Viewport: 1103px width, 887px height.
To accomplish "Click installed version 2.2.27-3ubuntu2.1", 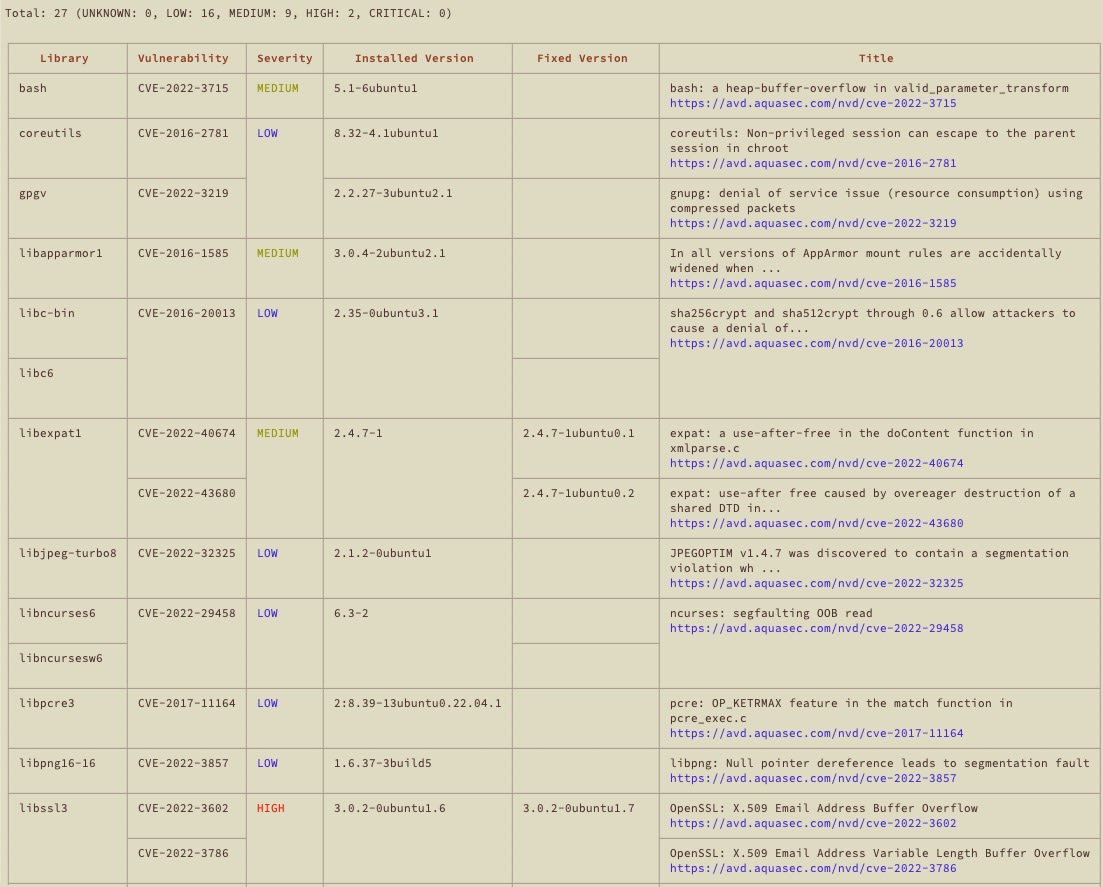I will pos(393,193).
